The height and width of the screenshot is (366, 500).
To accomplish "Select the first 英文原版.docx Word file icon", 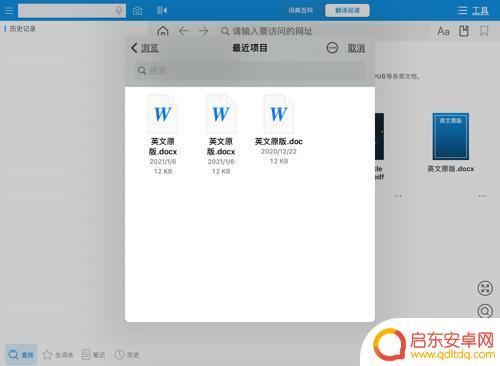I will pyautogui.click(x=163, y=114).
